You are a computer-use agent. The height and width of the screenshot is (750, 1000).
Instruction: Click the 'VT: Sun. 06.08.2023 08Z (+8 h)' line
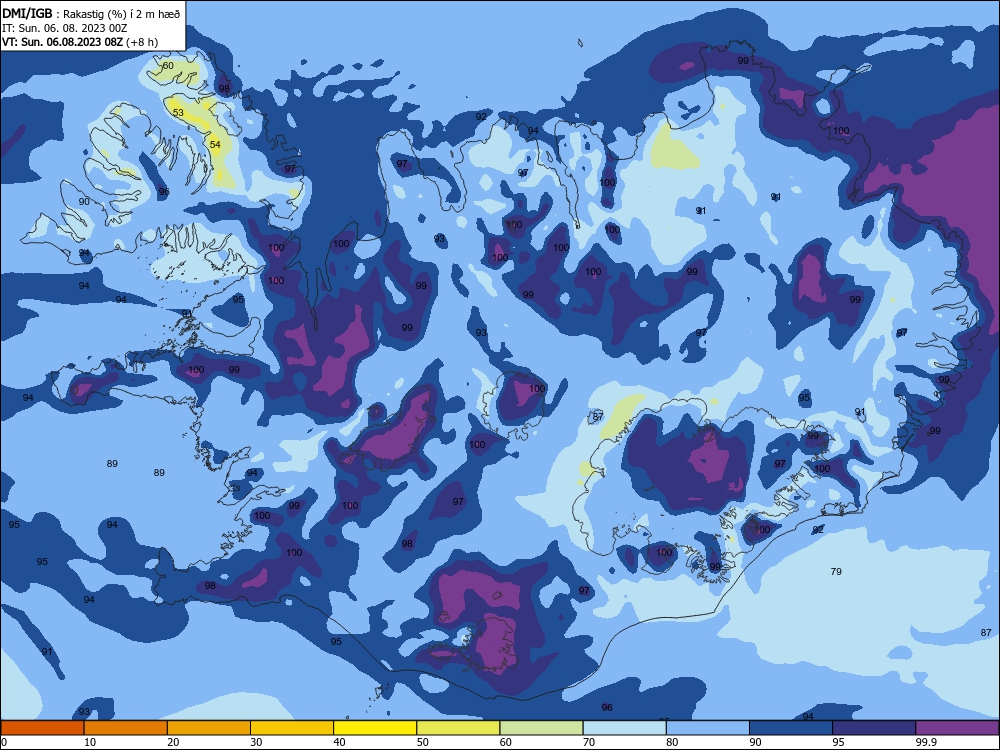coord(80,42)
